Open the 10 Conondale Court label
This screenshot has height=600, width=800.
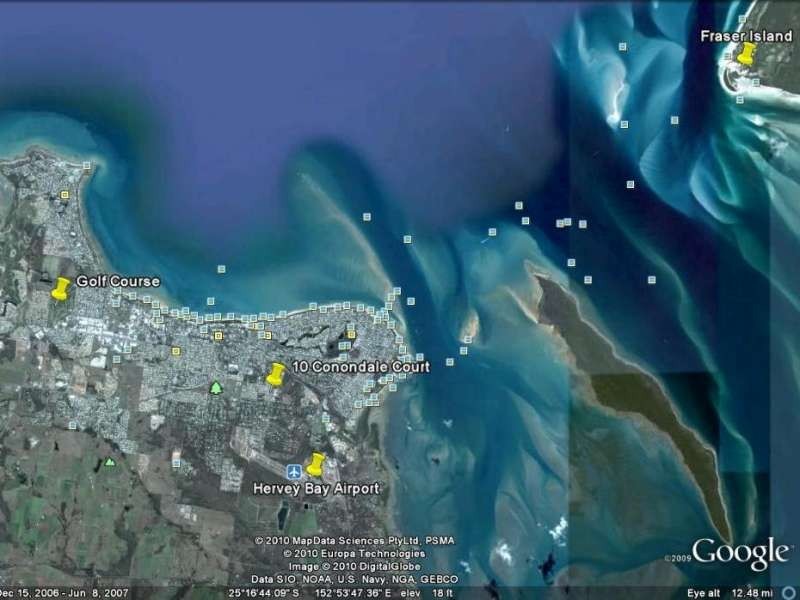point(361,367)
